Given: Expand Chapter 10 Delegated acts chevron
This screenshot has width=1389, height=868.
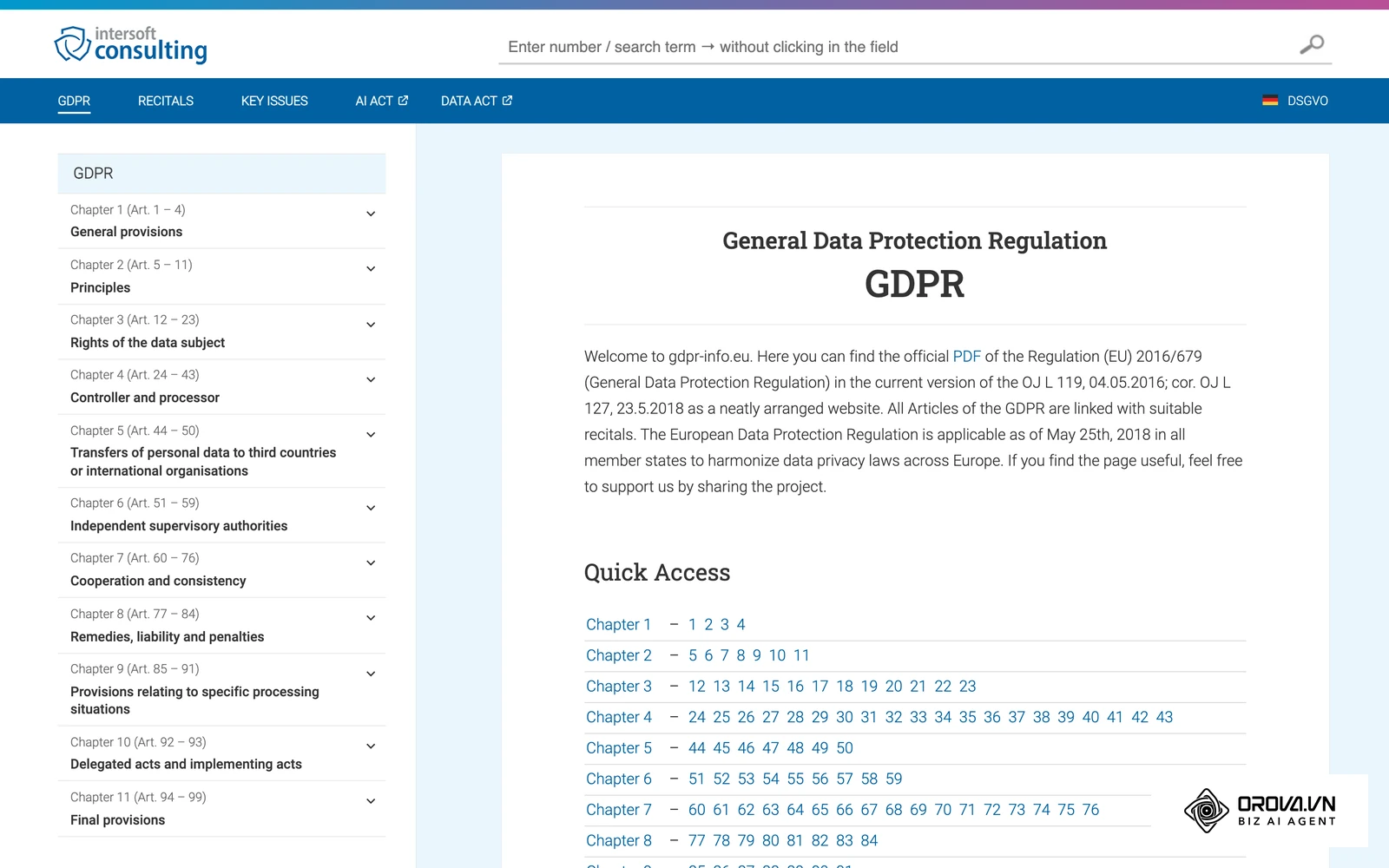Looking at the screenshot, I should tap(371, 746).
